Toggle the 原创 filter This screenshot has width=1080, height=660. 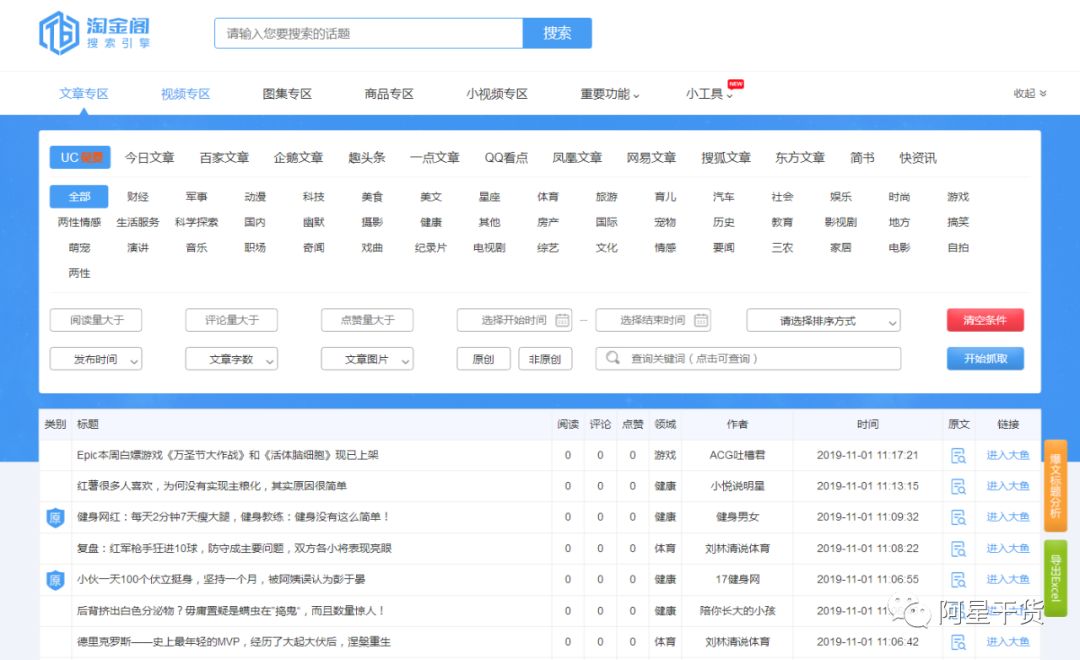click(484, 359)
